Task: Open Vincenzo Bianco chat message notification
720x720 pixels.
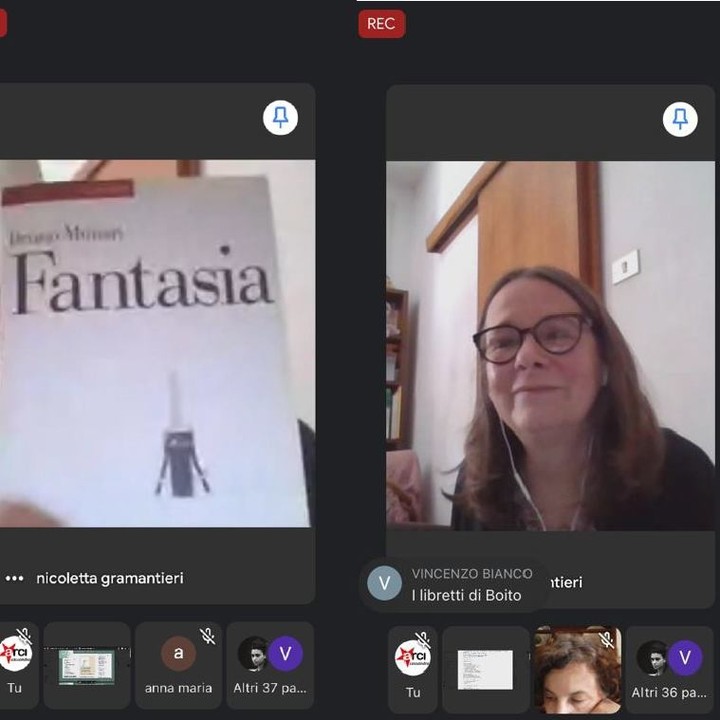Action: 454,585
